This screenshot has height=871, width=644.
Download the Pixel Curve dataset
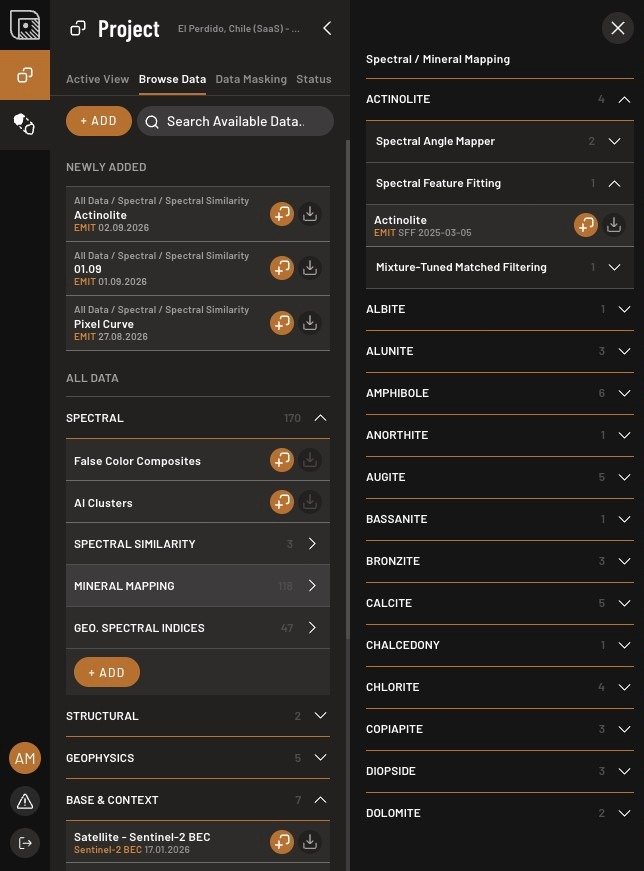tap(310, 323)
